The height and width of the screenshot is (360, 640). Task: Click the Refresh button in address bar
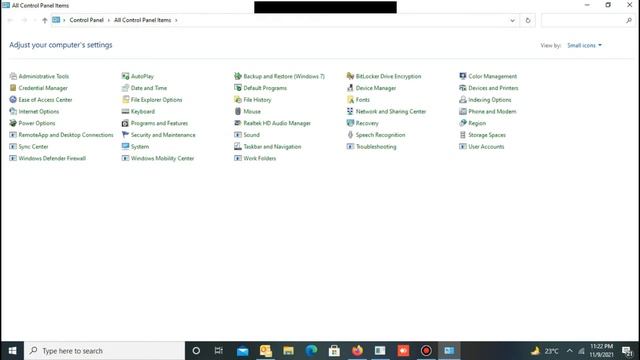[528, 20]
